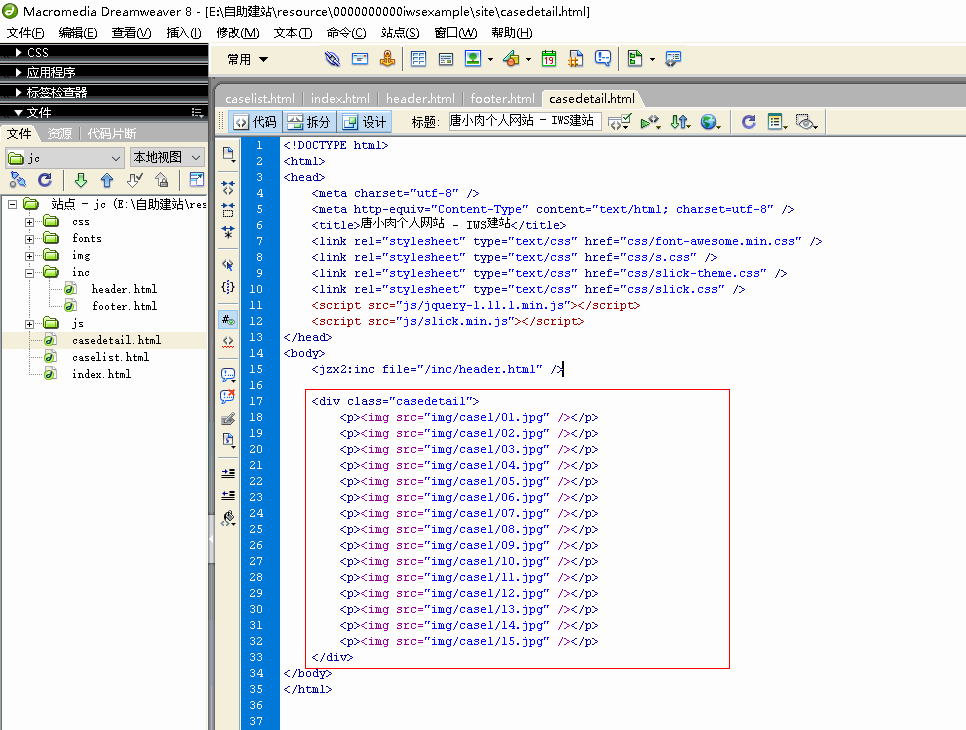Click the Balance Braces icon
966x730 pixels.
(228, 287)
